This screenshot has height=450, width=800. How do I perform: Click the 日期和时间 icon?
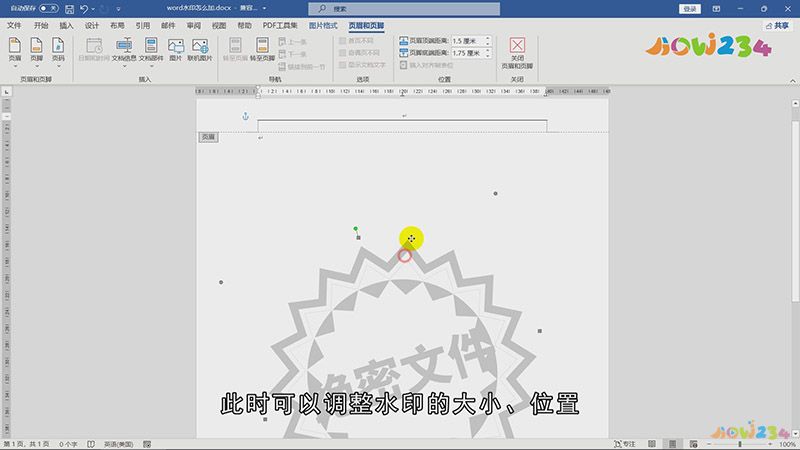tap(94, 49)
